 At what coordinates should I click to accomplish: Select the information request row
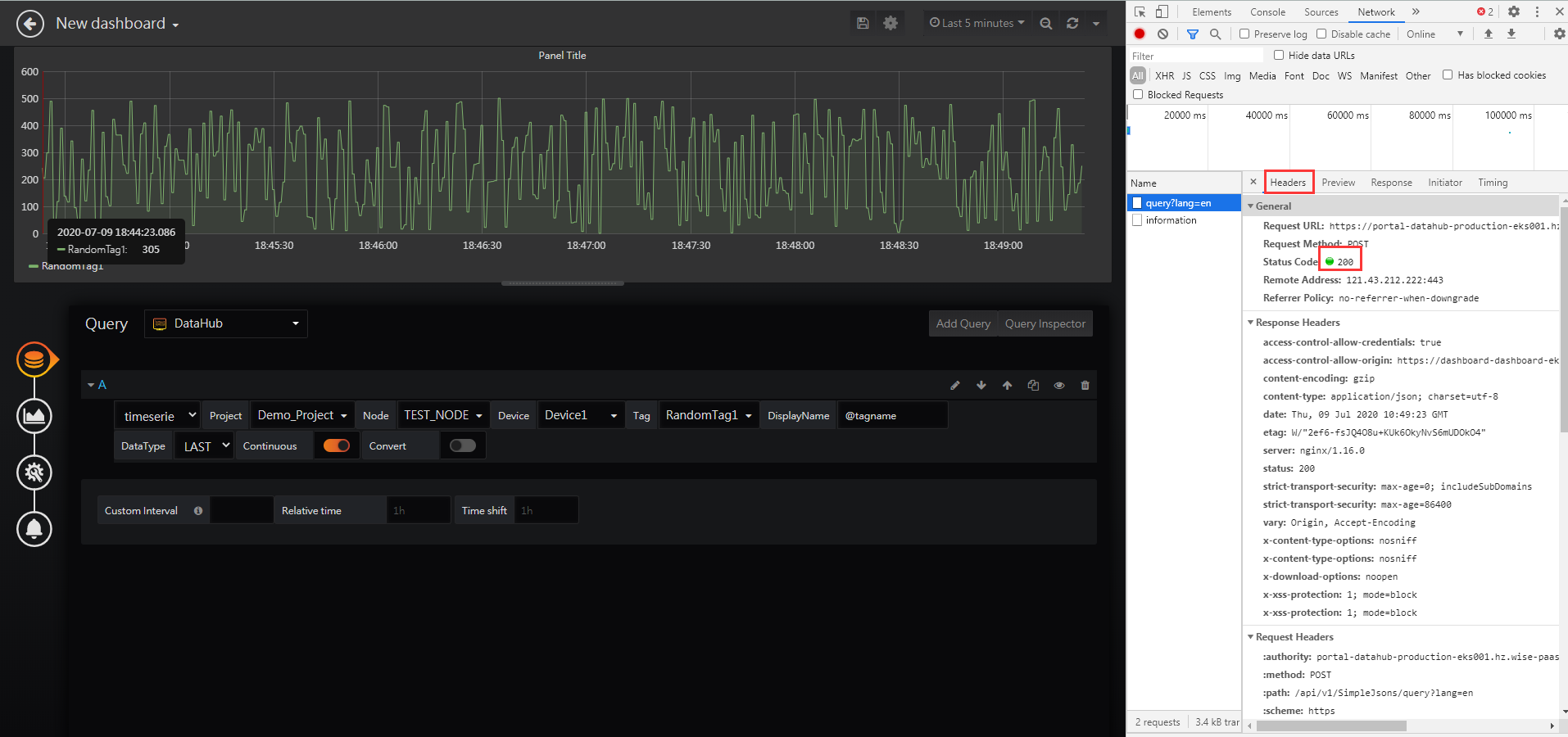click(x=1184, y=220)
